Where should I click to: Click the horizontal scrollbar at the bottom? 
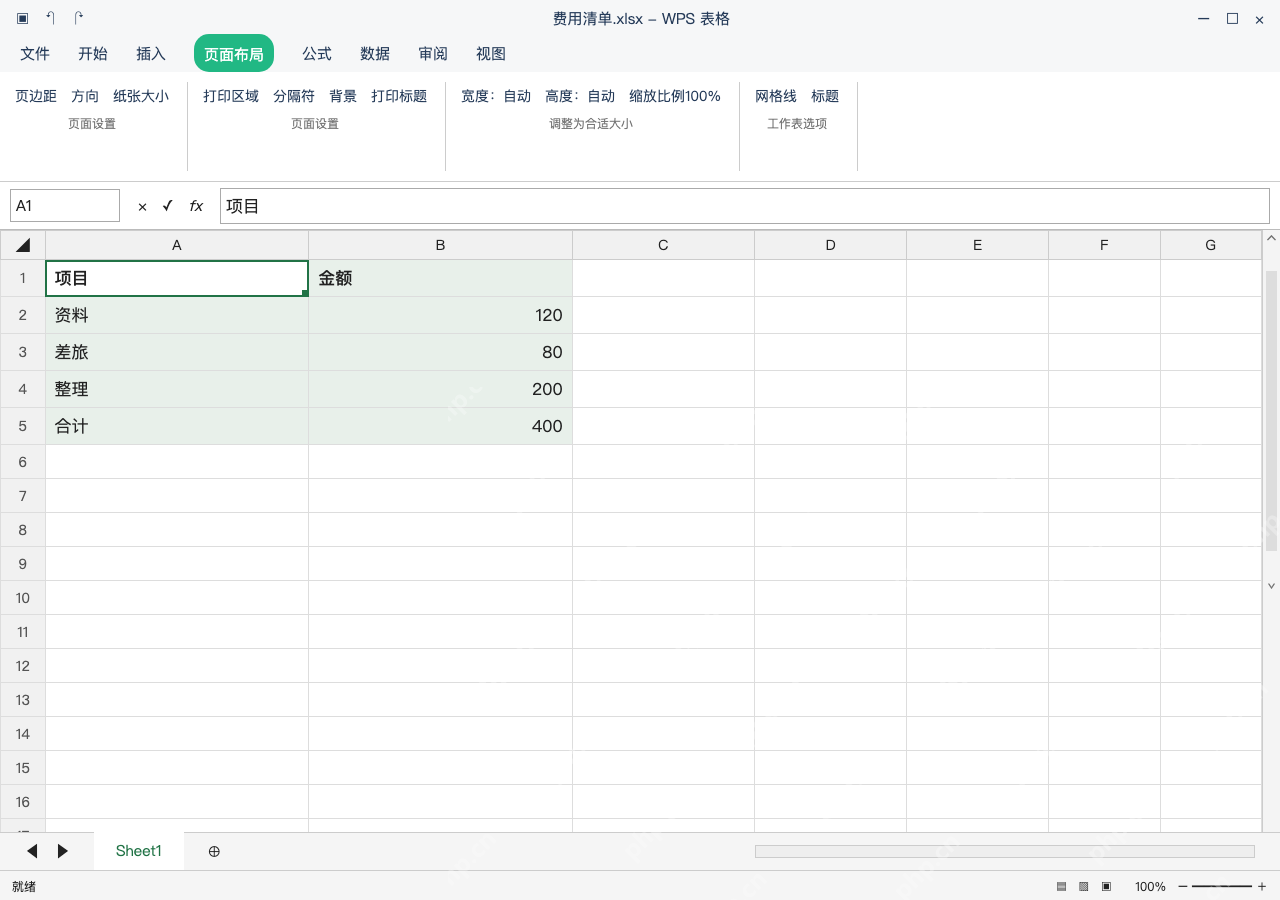click(x=1005, y=851)
